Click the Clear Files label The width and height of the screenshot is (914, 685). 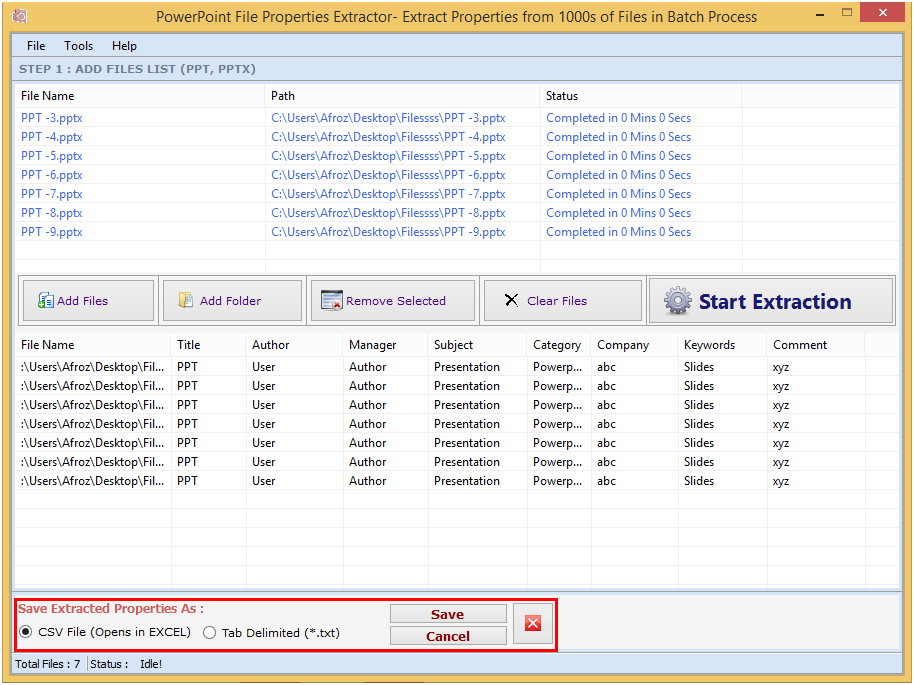point(557,301)
